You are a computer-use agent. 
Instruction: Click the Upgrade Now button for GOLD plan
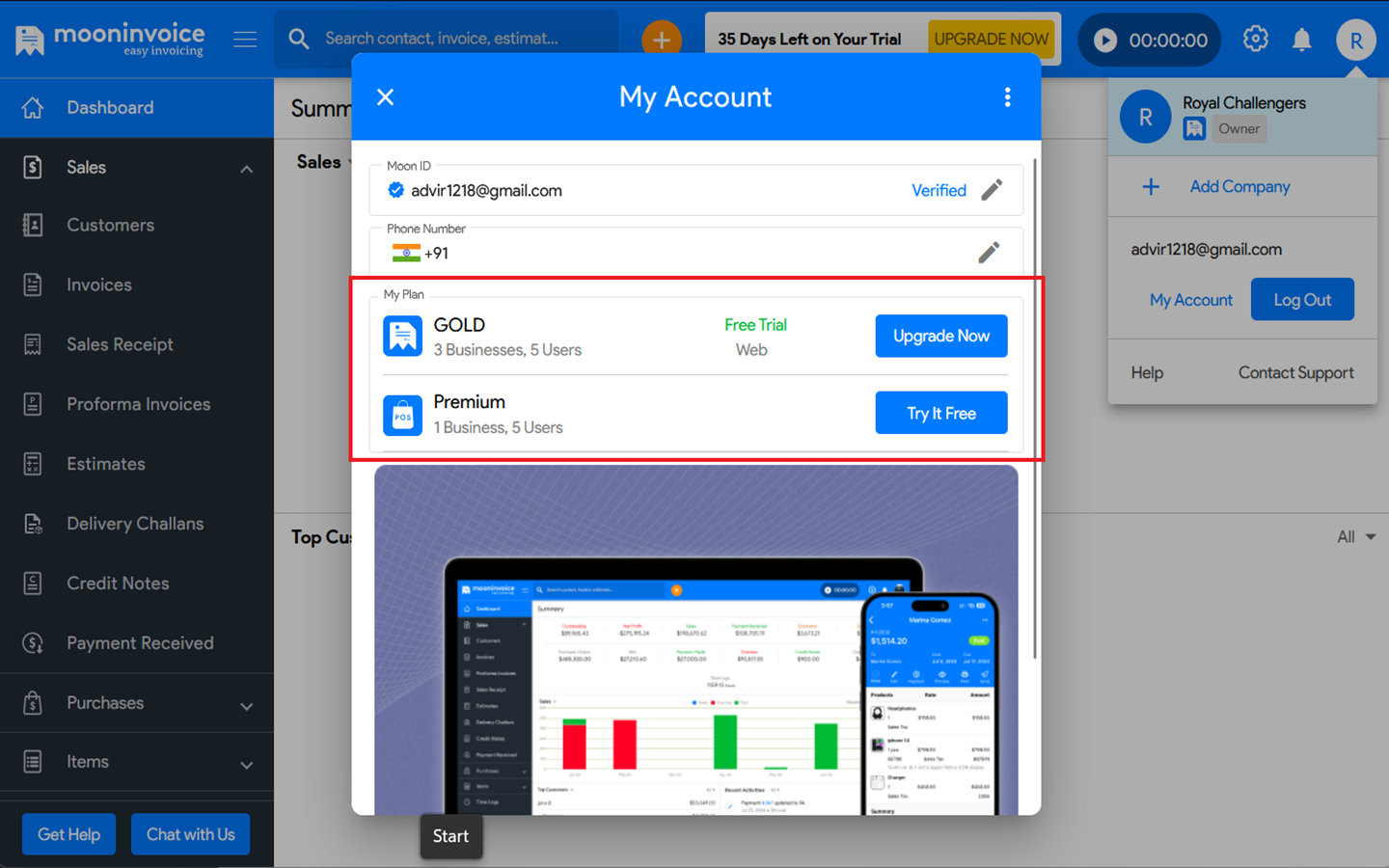[x=940, y=336]
